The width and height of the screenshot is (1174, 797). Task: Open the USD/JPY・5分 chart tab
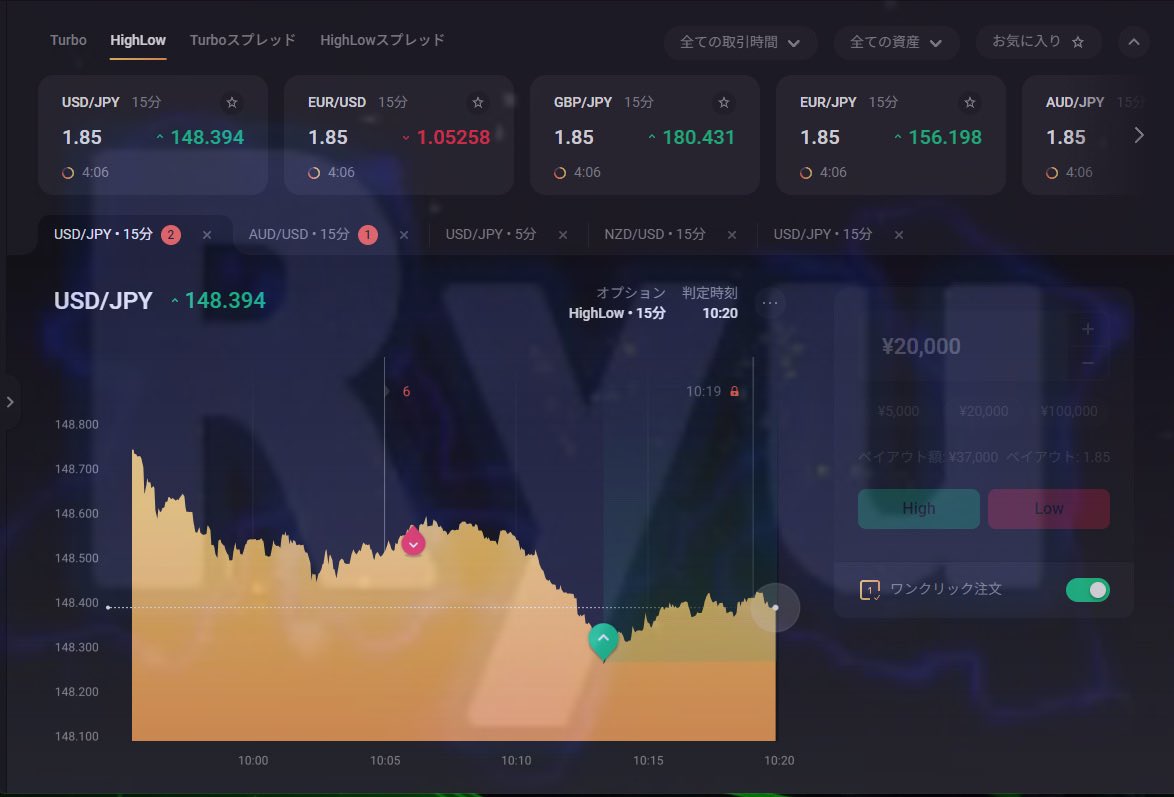490,234
